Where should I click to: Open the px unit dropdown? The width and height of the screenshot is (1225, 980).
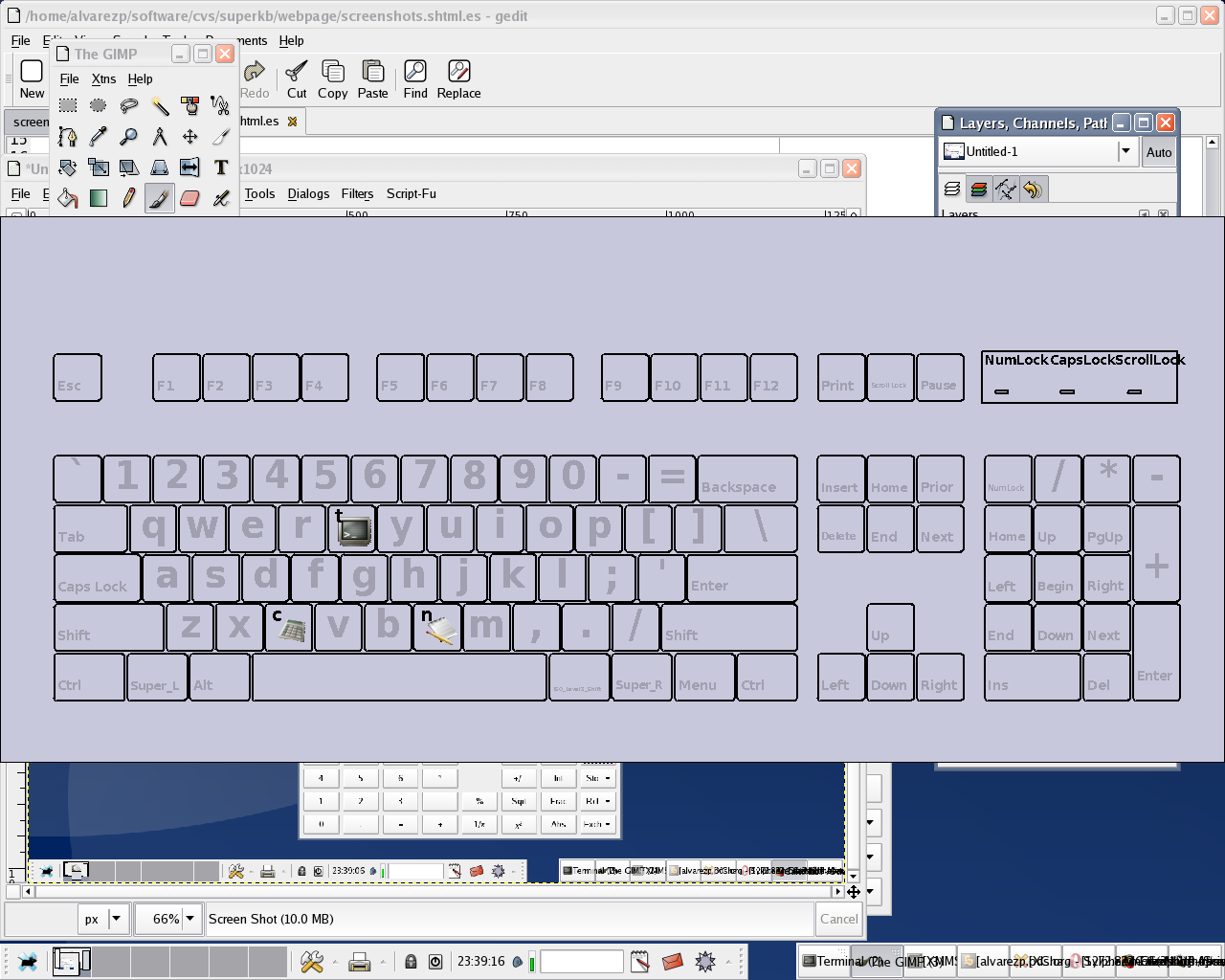point(116,919)
